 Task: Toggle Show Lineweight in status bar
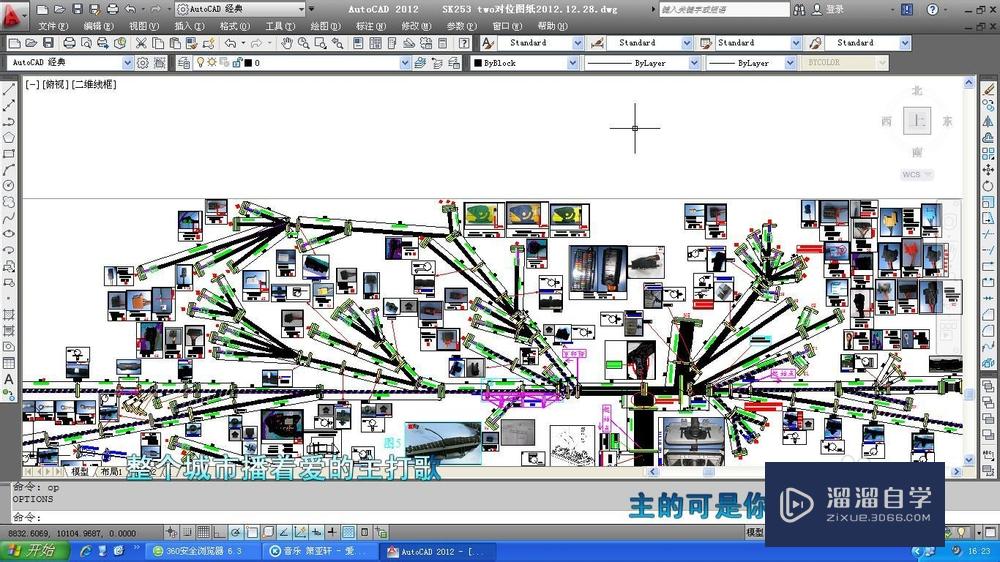tap(332, 532)
